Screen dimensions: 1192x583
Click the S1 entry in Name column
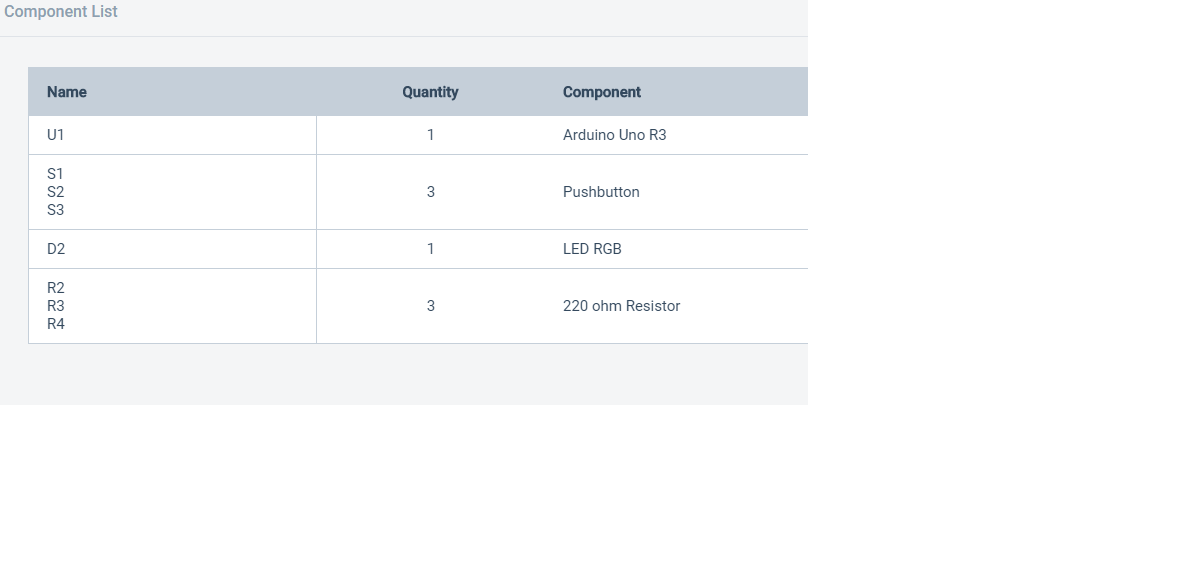pos(56,174)
